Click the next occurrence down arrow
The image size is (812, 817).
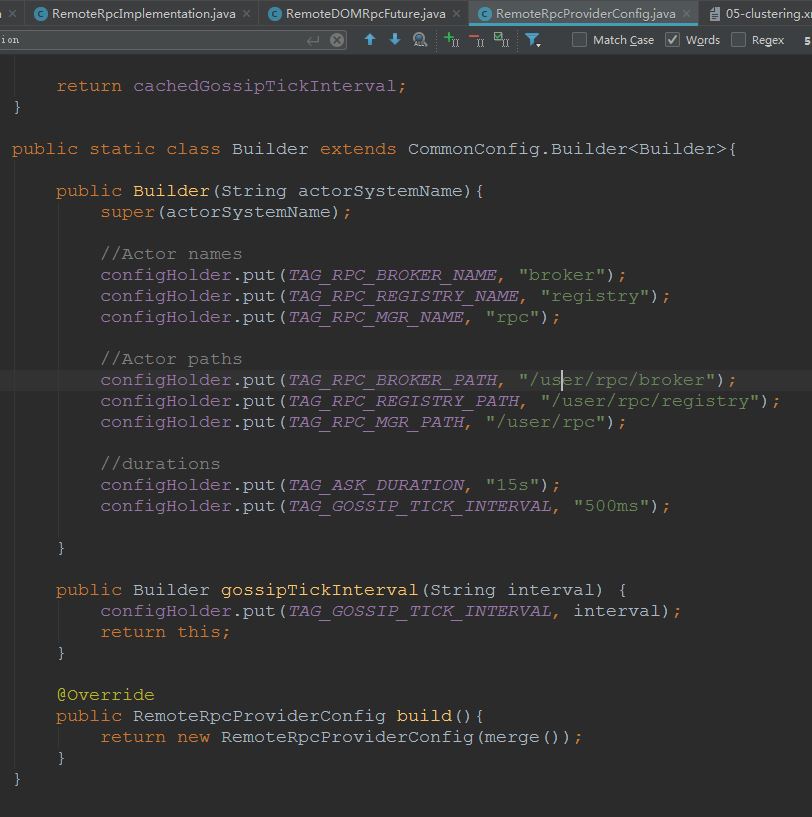click(x=394, y=40)
